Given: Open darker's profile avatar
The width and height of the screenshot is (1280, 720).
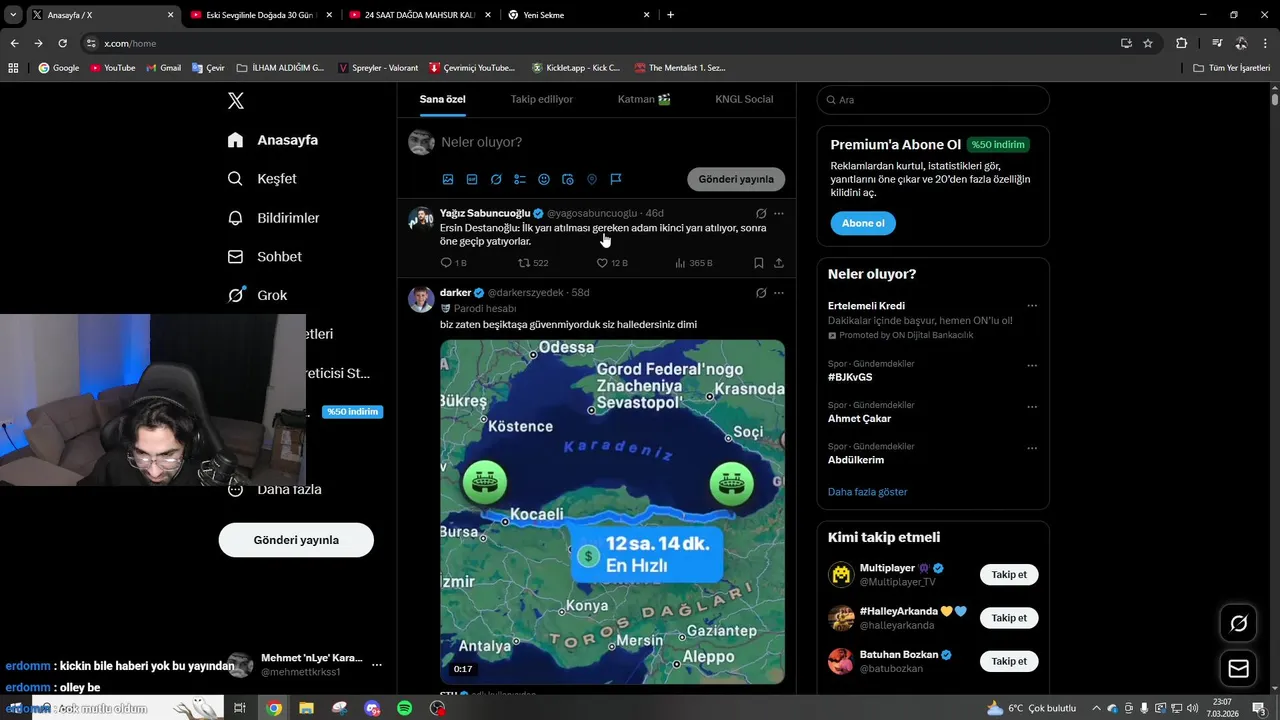Looking at the screenshot, I should tap(421, 299).
